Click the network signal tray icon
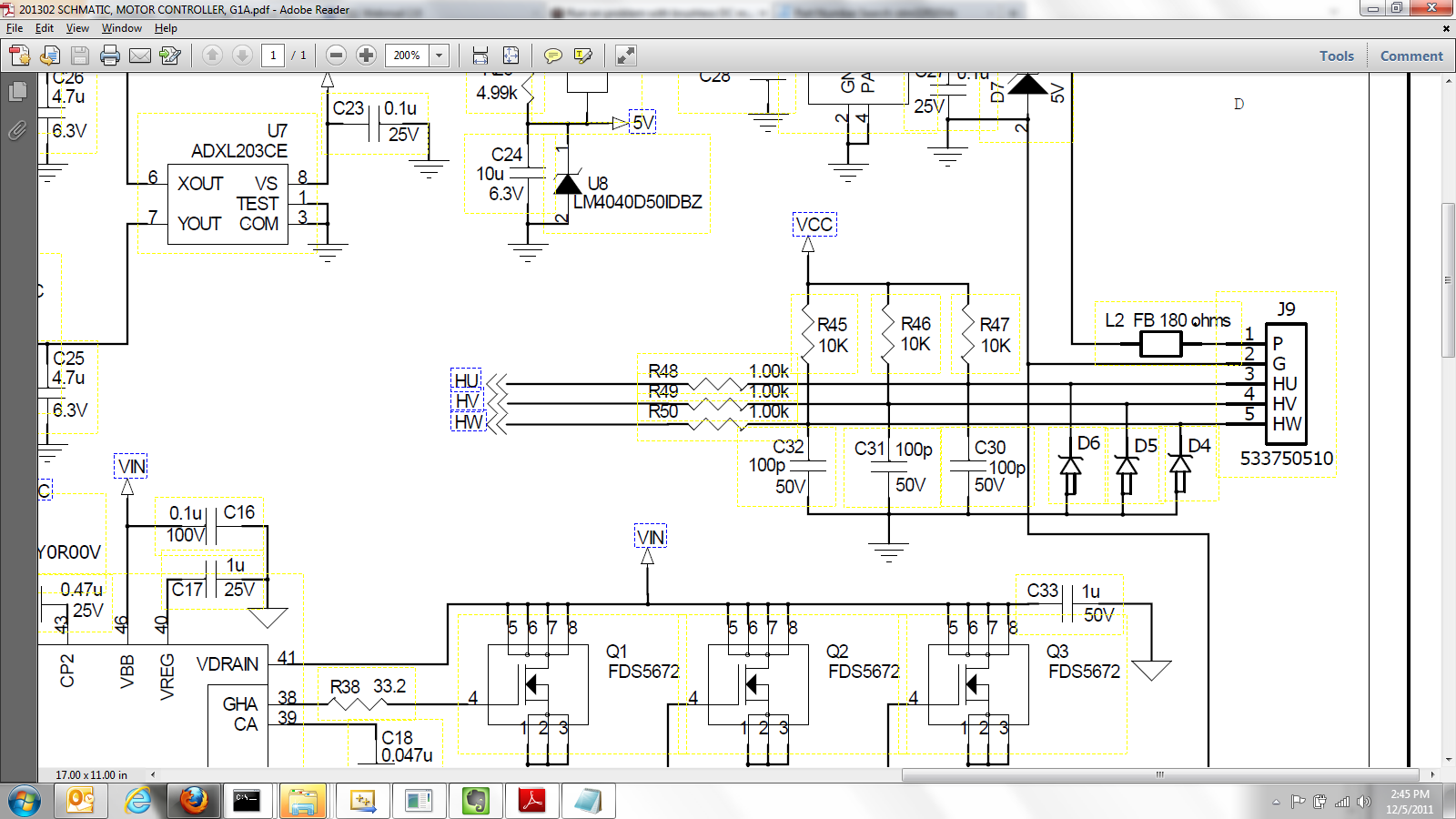 pos(1342,802)
